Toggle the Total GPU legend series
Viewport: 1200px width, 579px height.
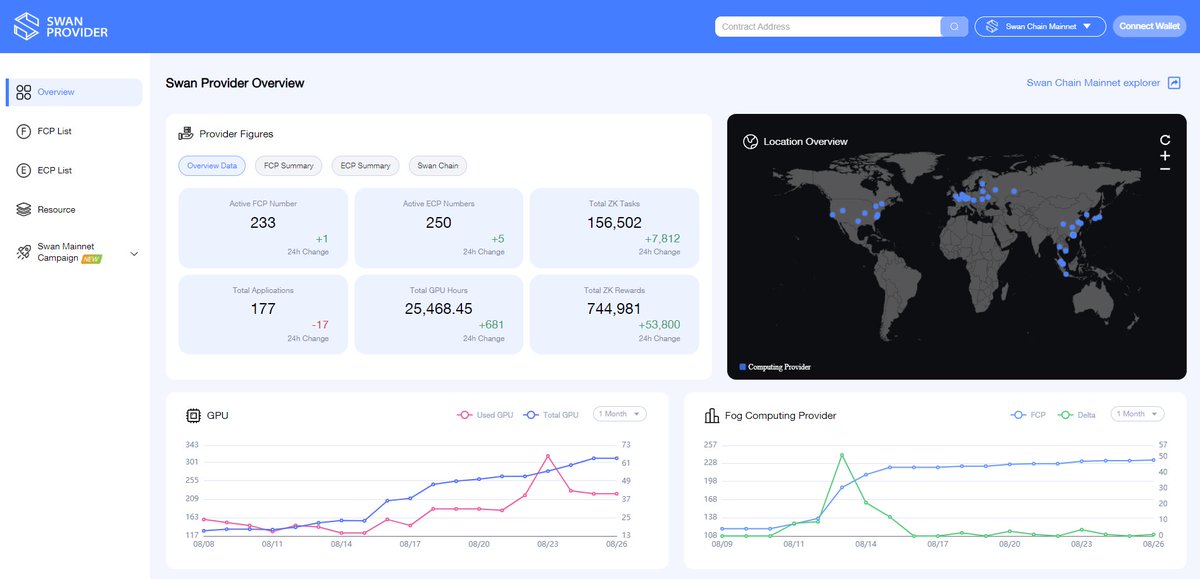551,414
